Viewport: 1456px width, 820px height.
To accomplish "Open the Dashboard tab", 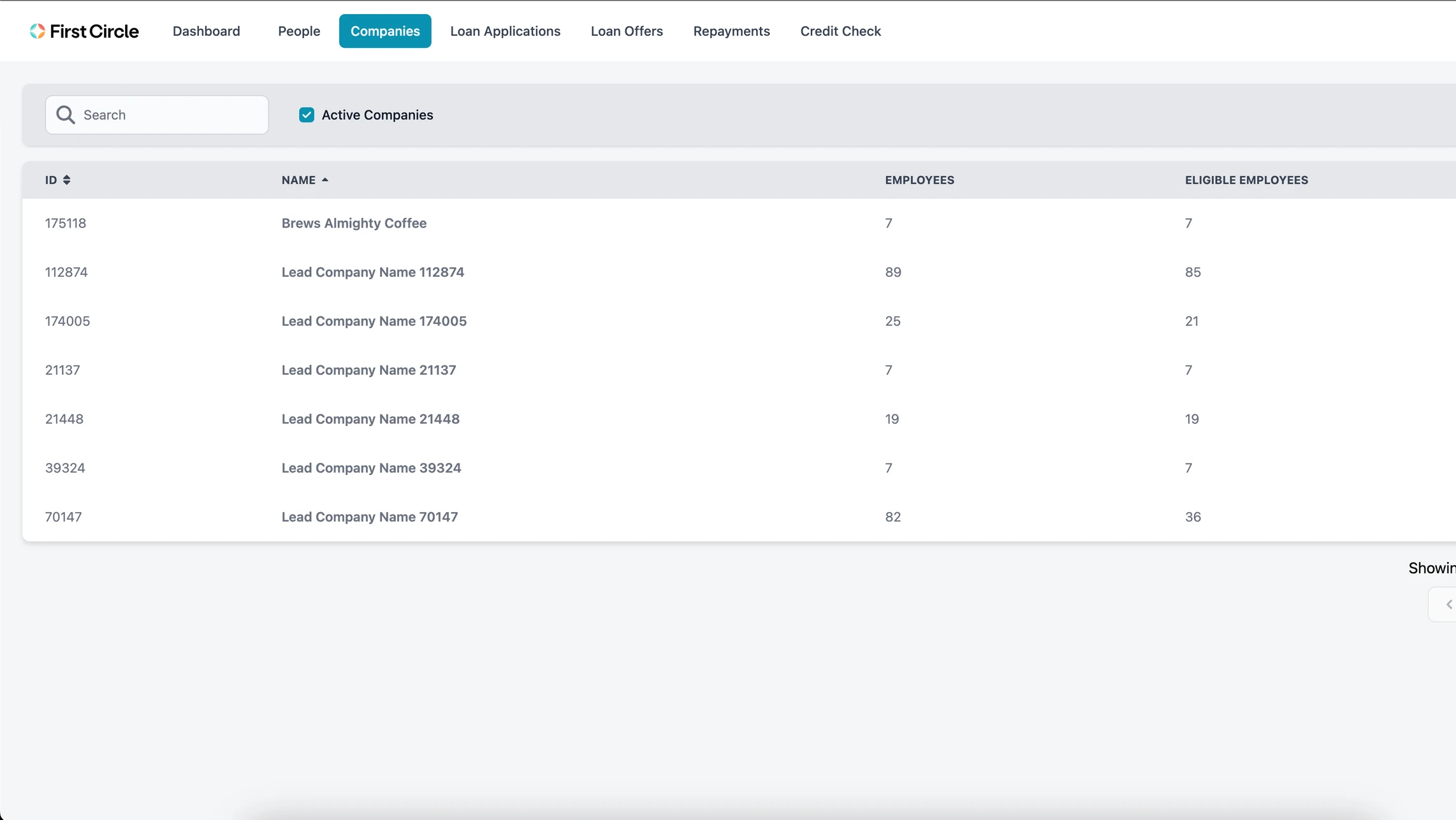I will [207, 31].
